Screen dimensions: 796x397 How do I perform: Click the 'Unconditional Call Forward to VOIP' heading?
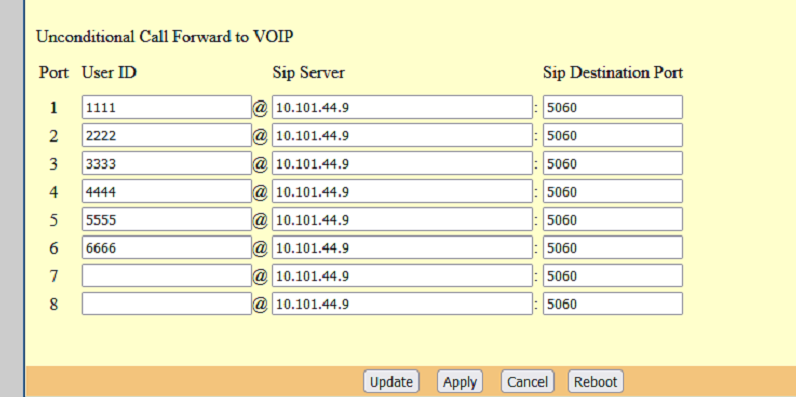(164, 37)
